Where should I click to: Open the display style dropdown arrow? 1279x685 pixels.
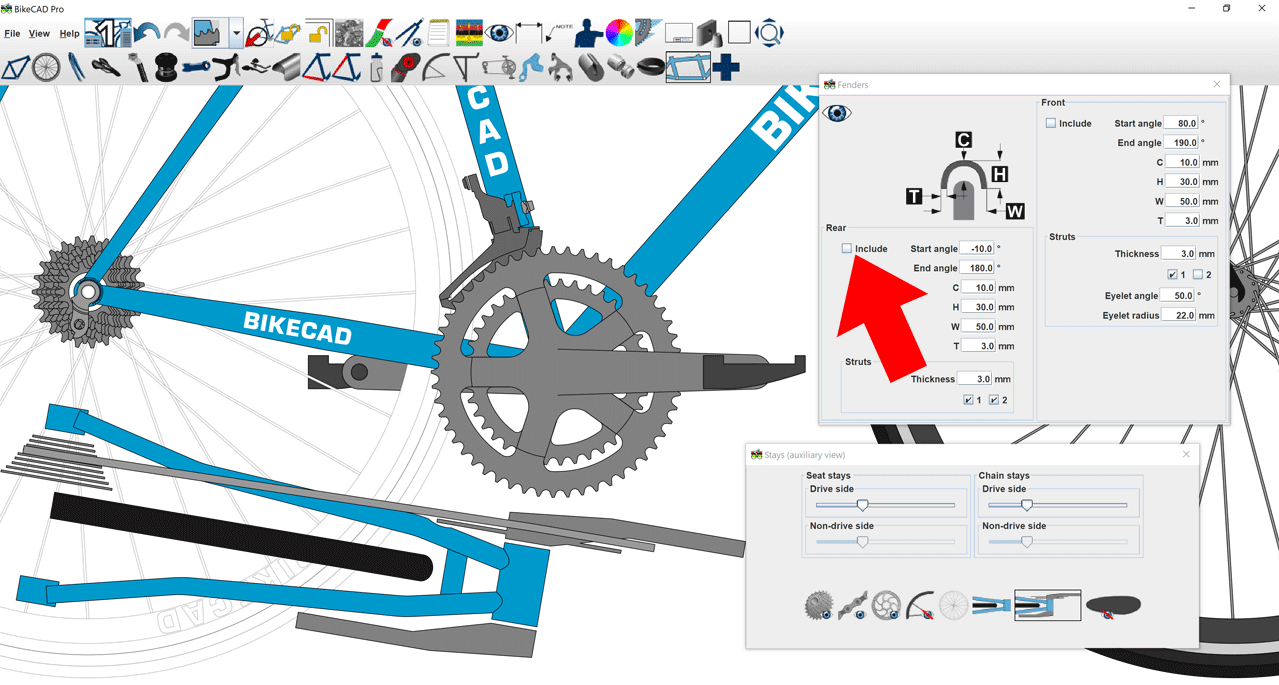[x=236, y=33]
